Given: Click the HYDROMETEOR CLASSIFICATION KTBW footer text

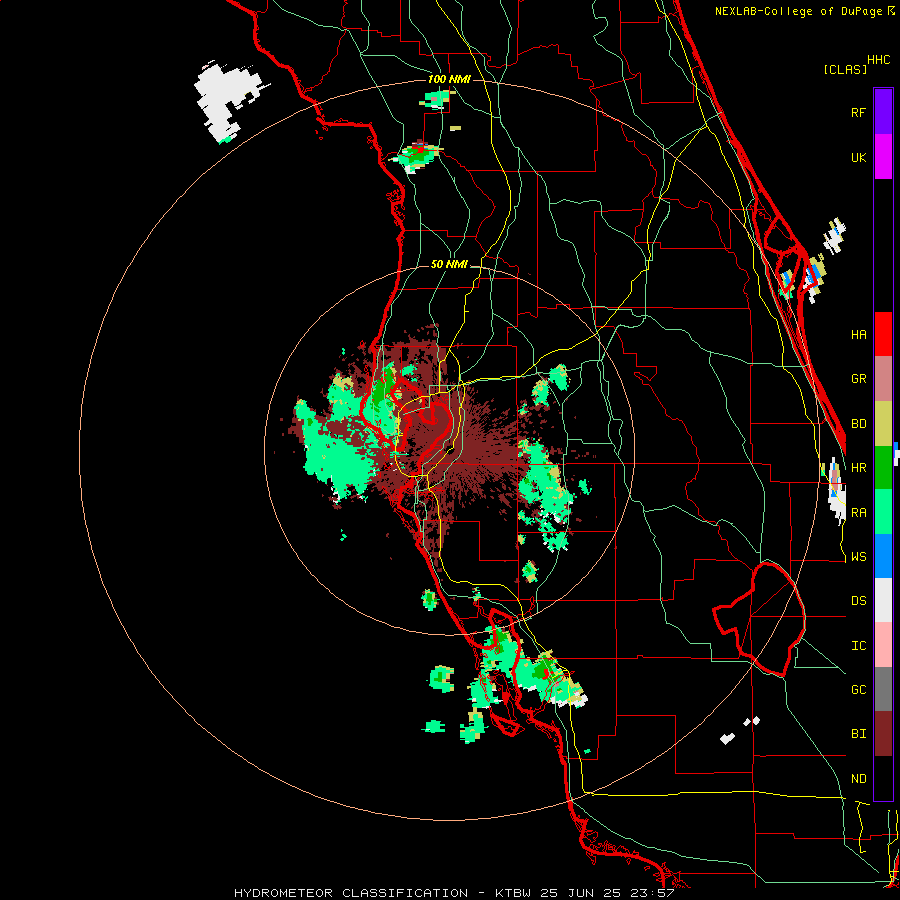Looking at the screenshot, I should point(453,893).
